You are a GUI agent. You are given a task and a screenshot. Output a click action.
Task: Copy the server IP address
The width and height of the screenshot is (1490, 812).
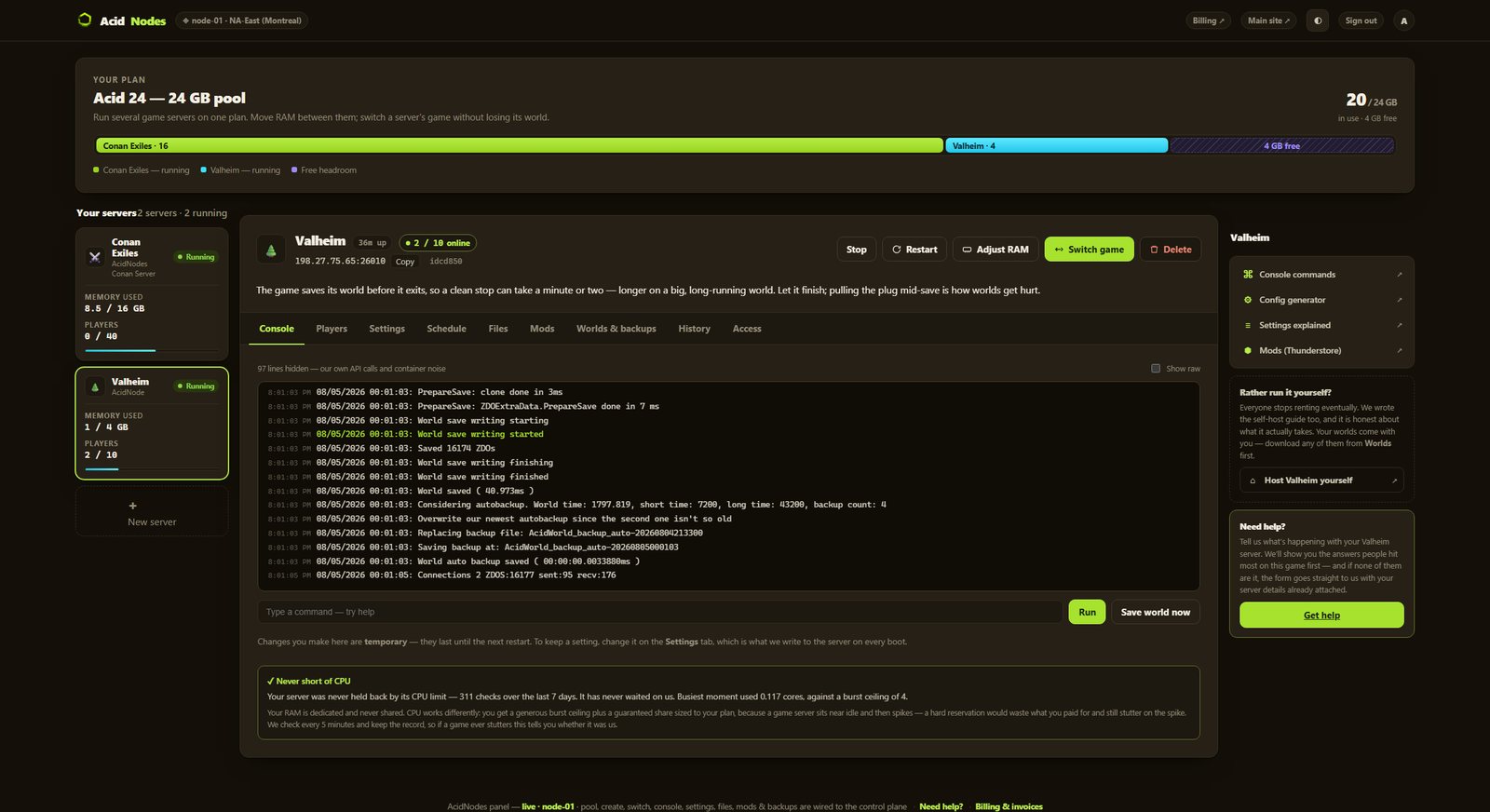404,262
